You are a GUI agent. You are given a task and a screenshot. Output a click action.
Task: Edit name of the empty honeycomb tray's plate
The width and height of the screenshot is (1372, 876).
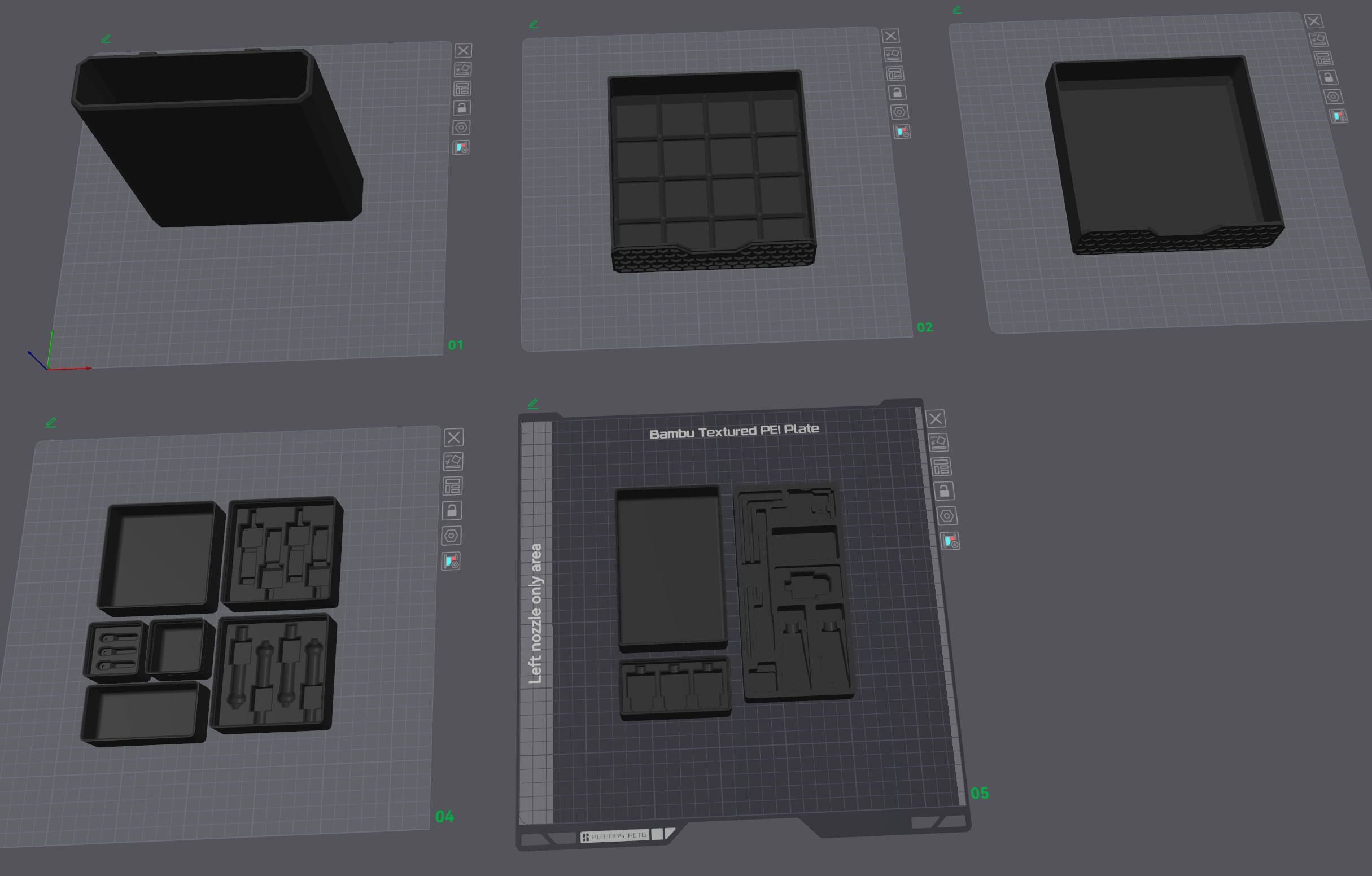pyautogui.click(x=957, y=10)
